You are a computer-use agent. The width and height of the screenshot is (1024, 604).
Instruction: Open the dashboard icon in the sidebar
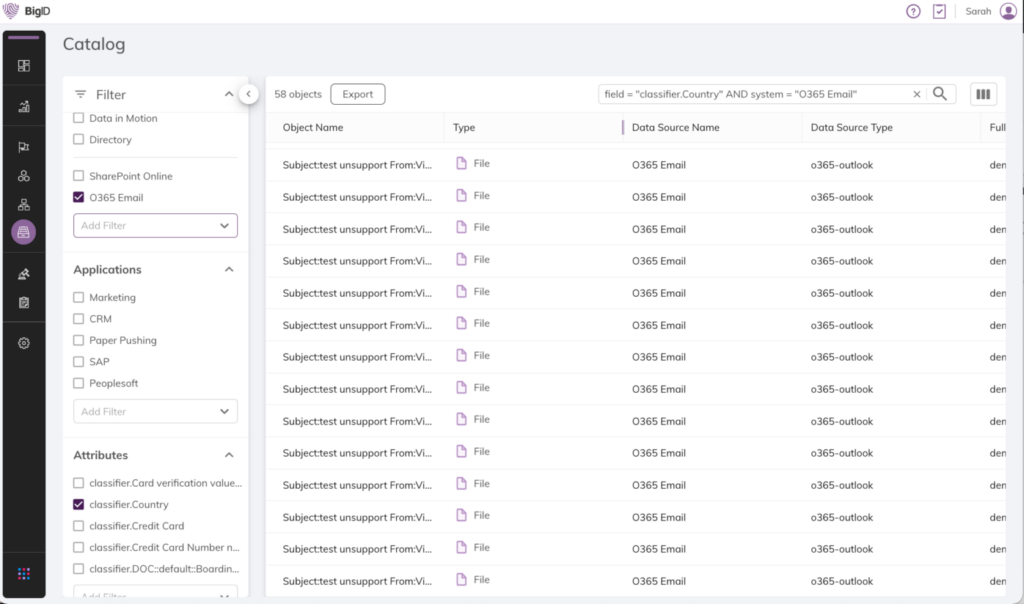pos(24,66)
